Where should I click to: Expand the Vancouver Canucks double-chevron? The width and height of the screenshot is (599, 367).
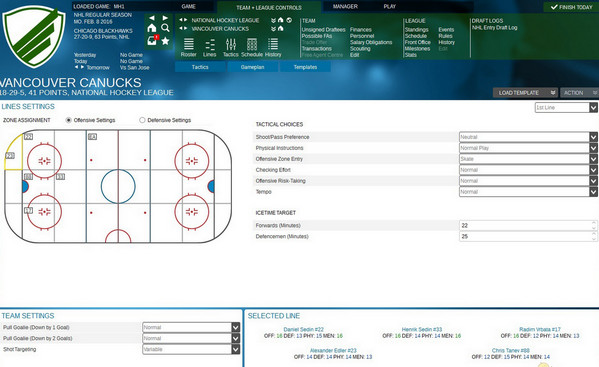point(274,29)
